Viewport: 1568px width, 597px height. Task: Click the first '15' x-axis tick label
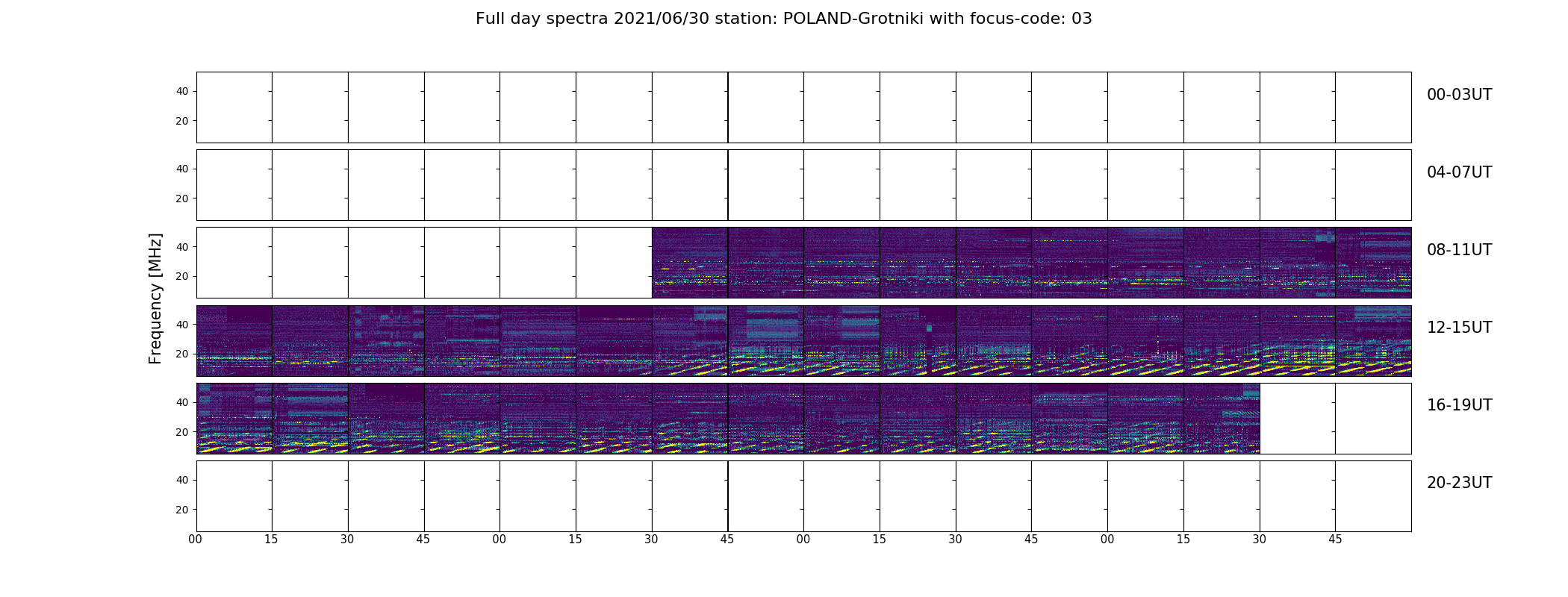(x=271, y=540)
